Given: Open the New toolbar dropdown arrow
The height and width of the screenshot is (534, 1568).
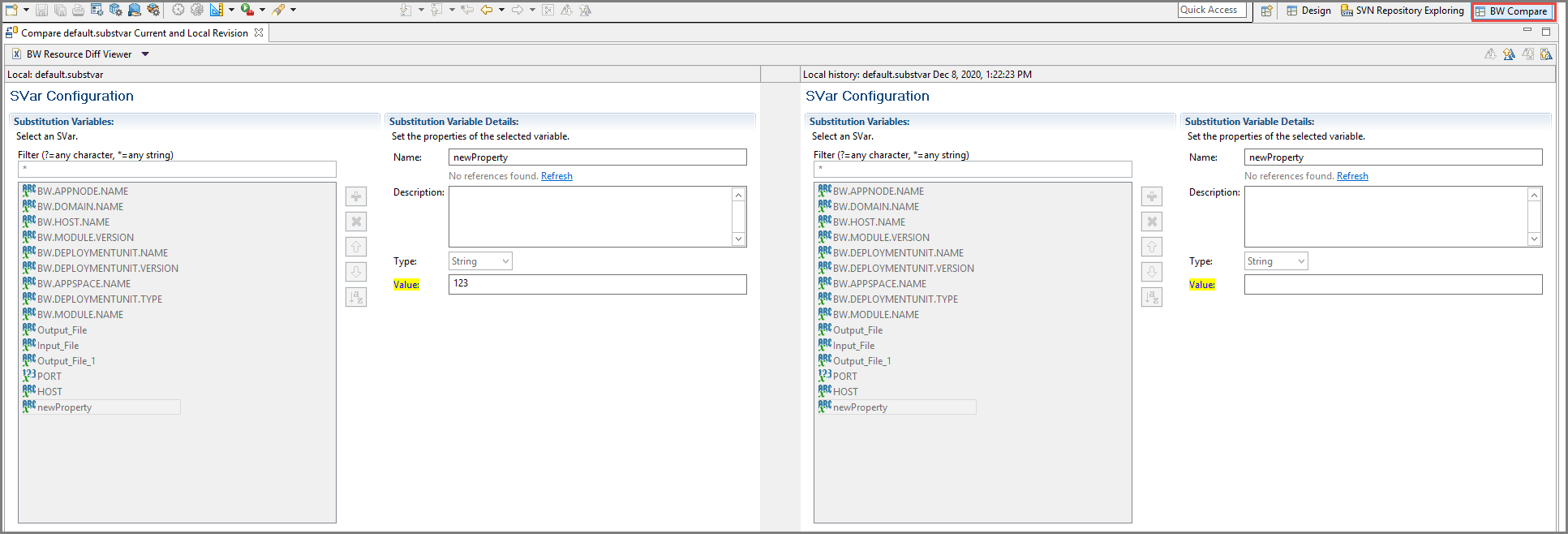Looking at the screenshot, I should [x=26, y=10].
